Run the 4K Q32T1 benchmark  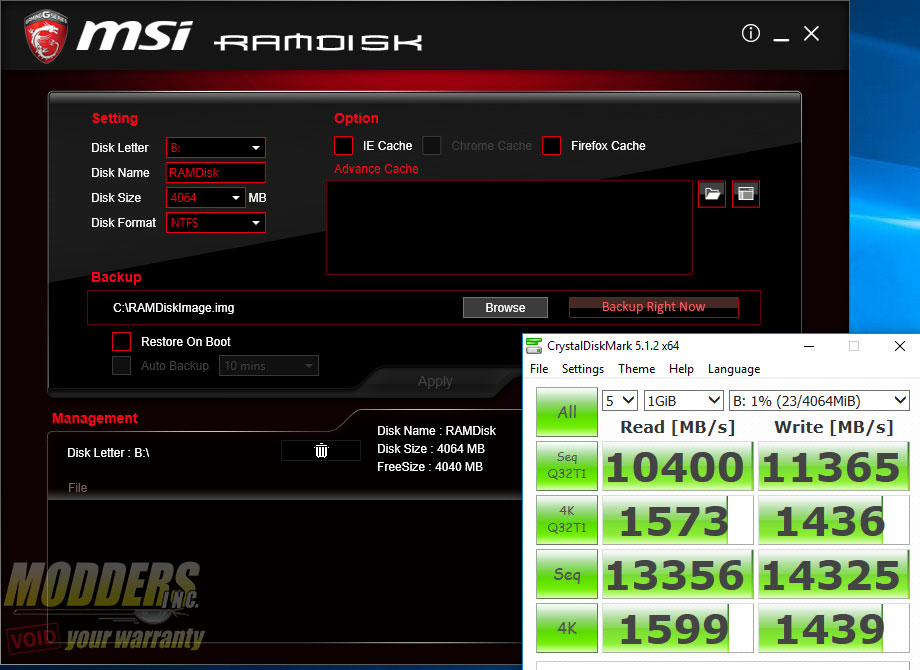point(567,520)
